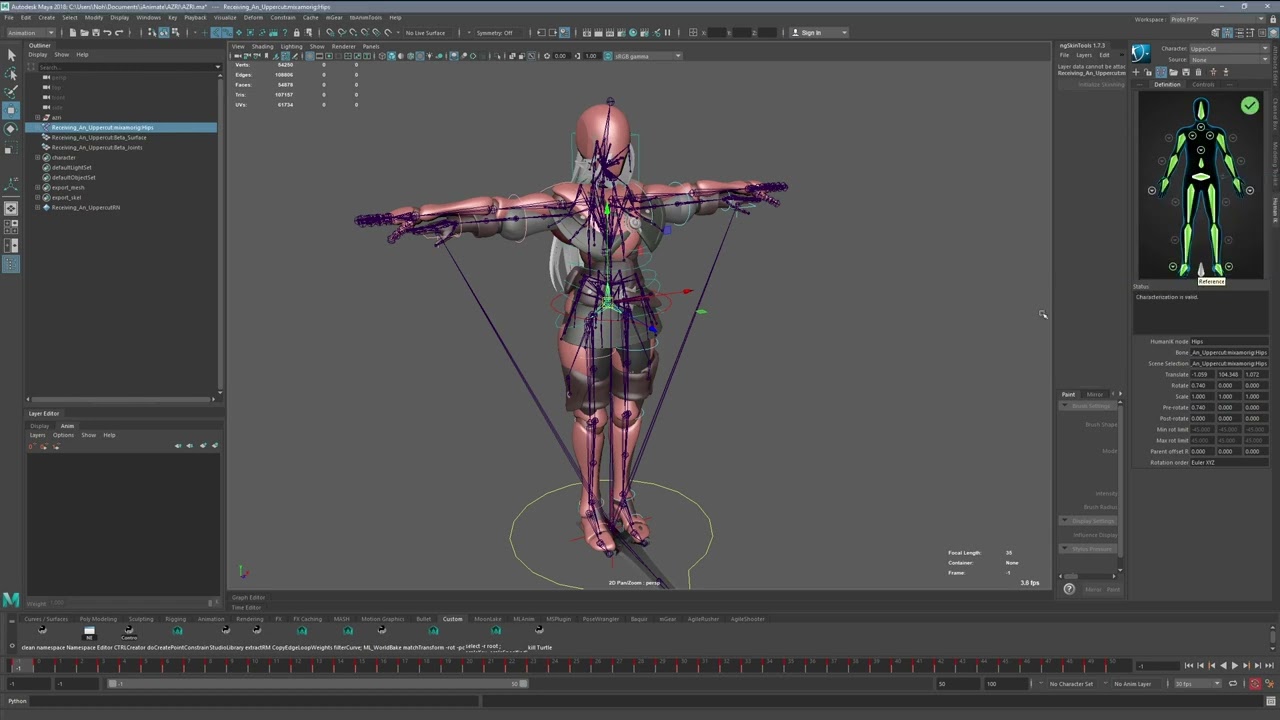Click the Maya logo icon at bottom left
Screen dimensions: 1280x720
click(10, 600)
